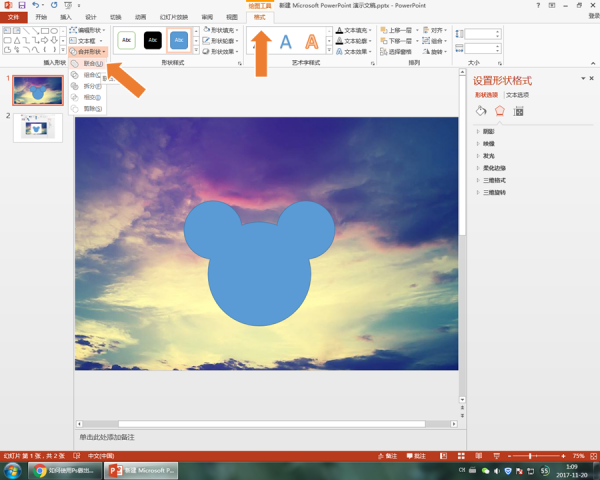Open the 文本填充 text fill dropdown
The image size is (600, 480).
(354, 30)
